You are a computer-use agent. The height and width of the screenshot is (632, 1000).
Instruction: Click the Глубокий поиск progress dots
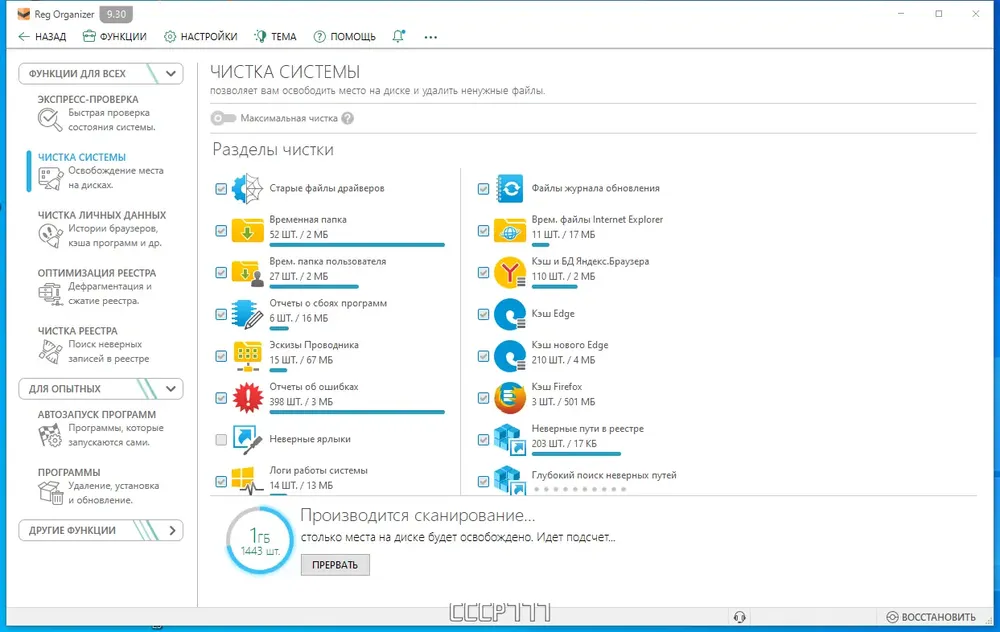(580, 489)
